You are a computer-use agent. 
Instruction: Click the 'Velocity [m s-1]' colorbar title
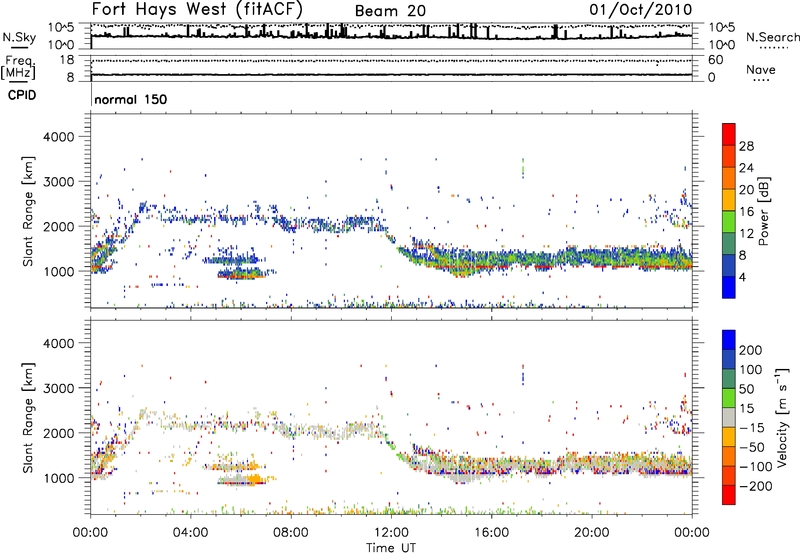point(782,418)
